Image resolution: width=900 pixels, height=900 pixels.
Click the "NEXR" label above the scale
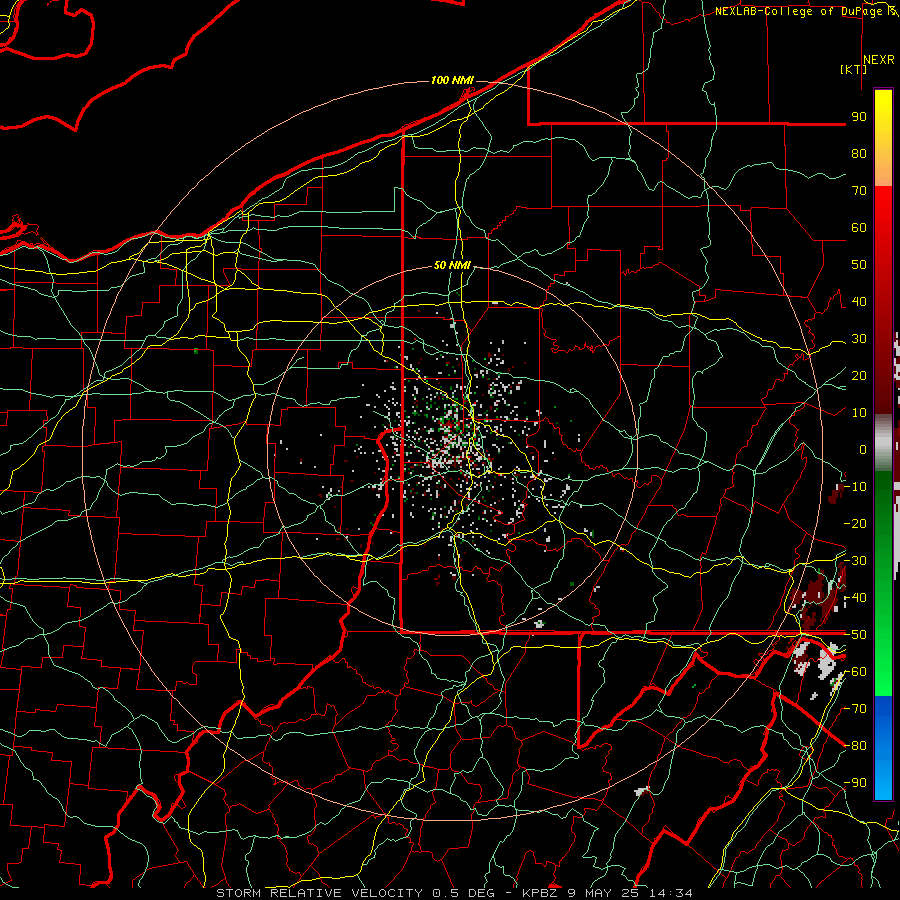point(879,60)
